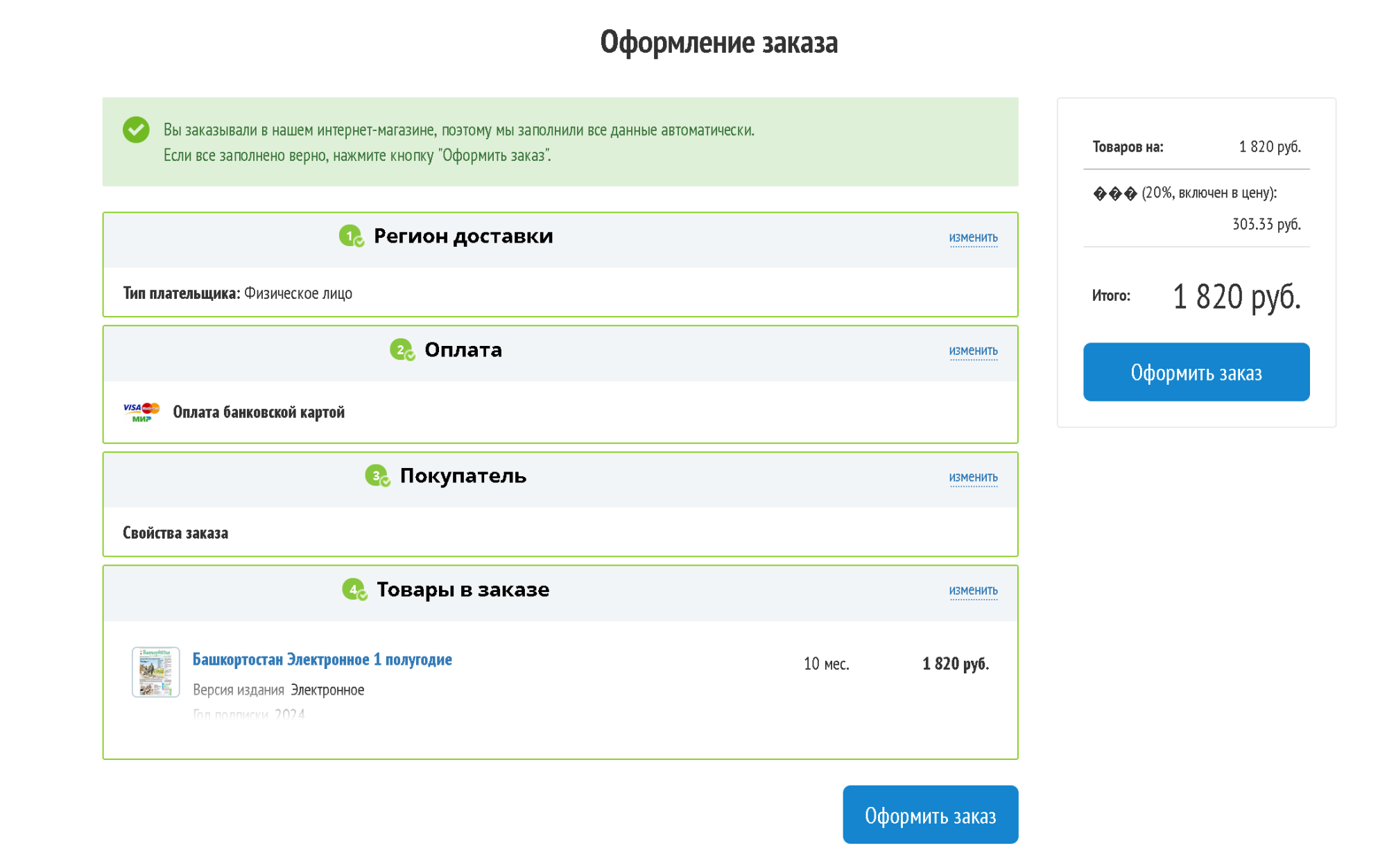This screenshot has width=1387, height=868.
Task: Open the Башкортостан Электронное 1 полугодие product link
Action: [x=322, y=659]
